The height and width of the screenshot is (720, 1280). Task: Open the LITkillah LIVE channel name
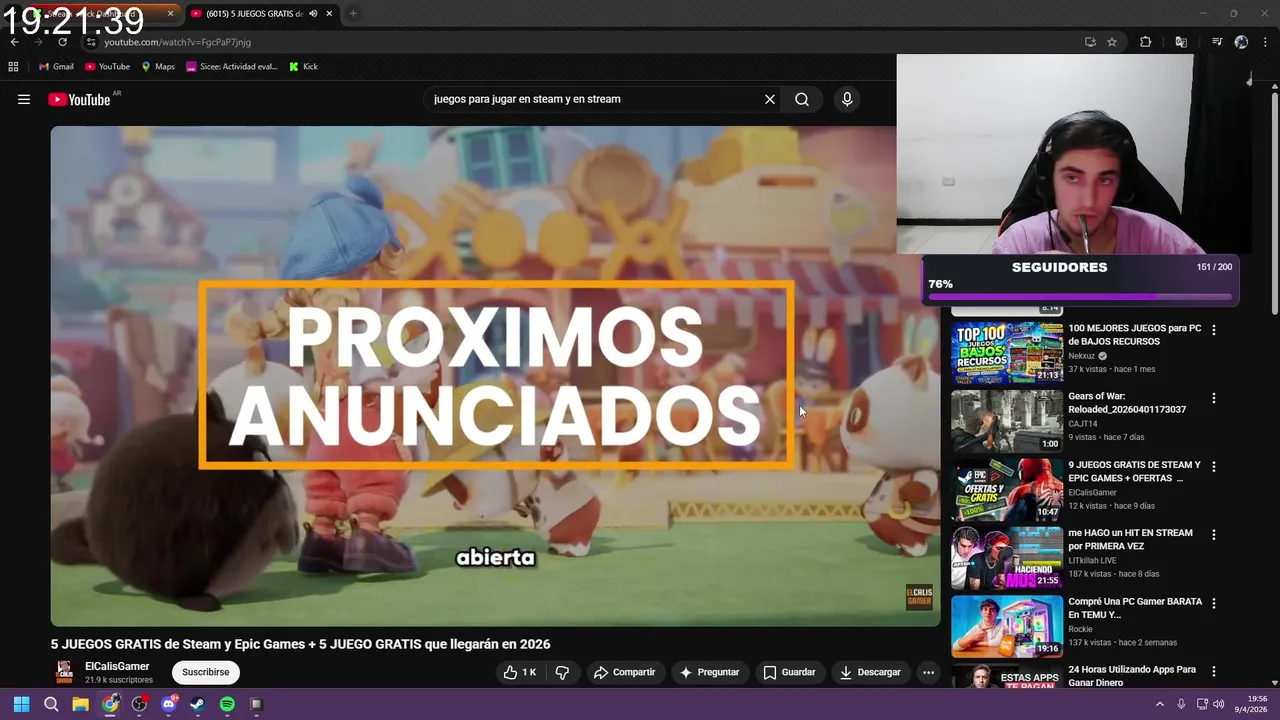(x=1092, y=561)
